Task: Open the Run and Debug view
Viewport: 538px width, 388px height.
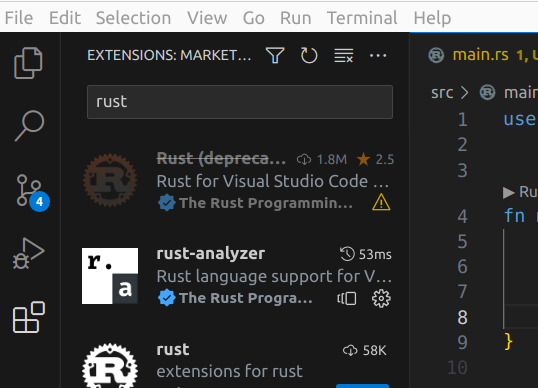Action: click(29, 253)
